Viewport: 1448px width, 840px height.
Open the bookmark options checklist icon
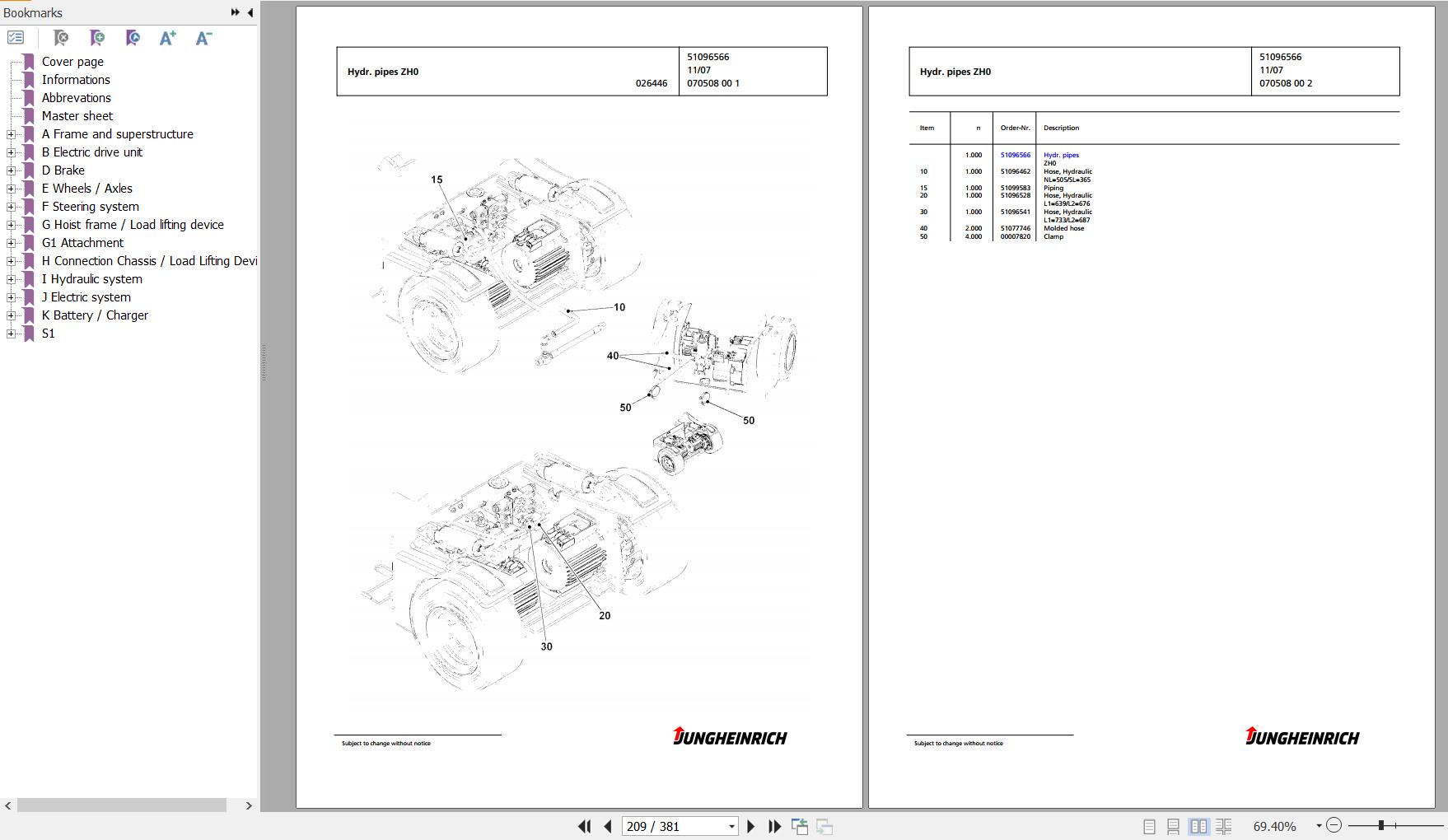(x=16, y=38)
